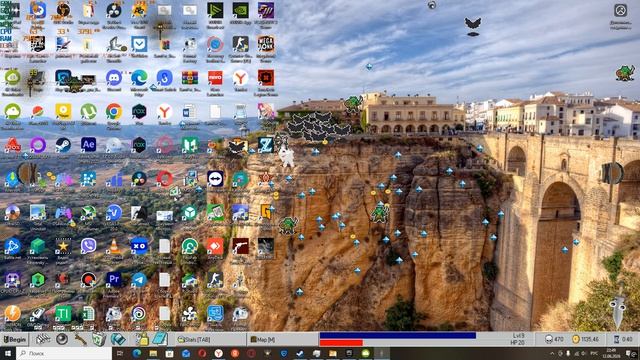Image resolution: width=640 pixels, height=360 pixels.
Task: Open Task View on the taskbar
Action: pos(120,353)
